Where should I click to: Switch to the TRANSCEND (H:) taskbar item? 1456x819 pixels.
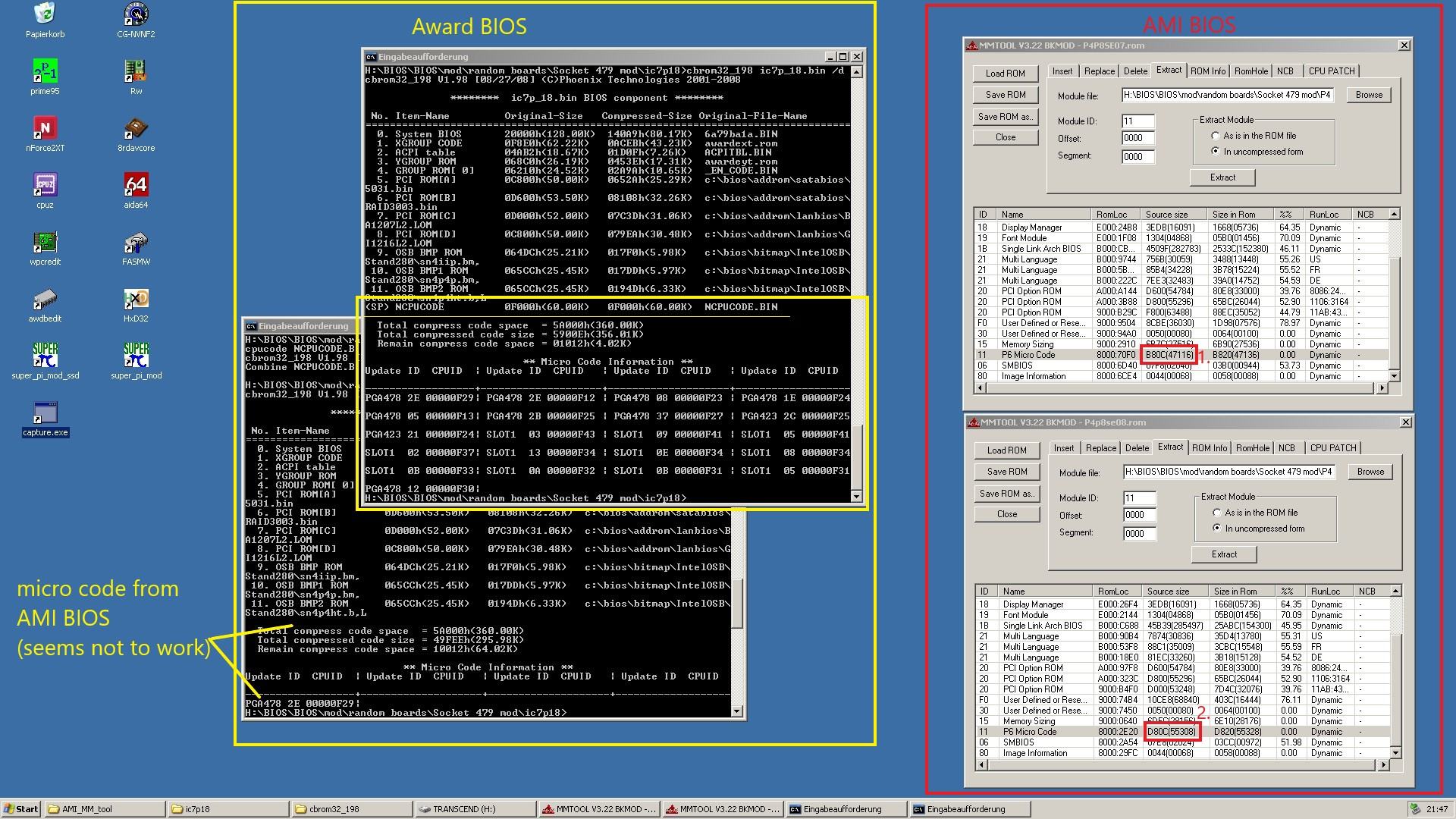pyautogui.click(x=475, y=809)
